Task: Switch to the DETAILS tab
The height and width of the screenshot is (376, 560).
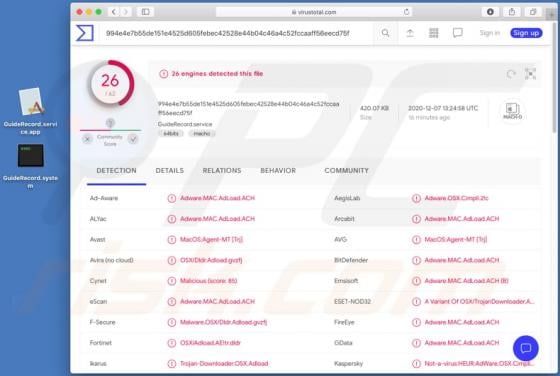Action: coord(170,171)
